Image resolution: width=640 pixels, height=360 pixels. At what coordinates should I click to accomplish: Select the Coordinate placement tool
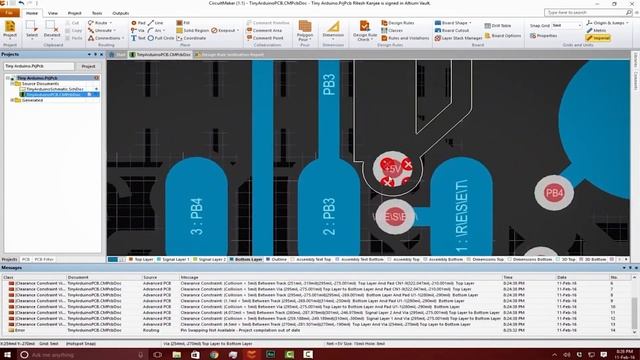click(191, 38)
